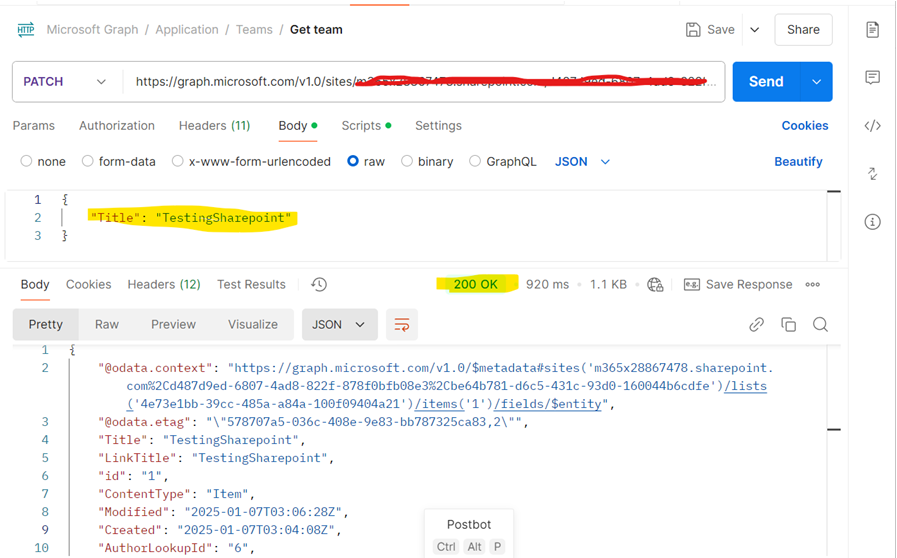Click the "ContentType": "Item" response line
This screenshot has width=897, height=558.
pyautogui.click(x=176, y=493)
